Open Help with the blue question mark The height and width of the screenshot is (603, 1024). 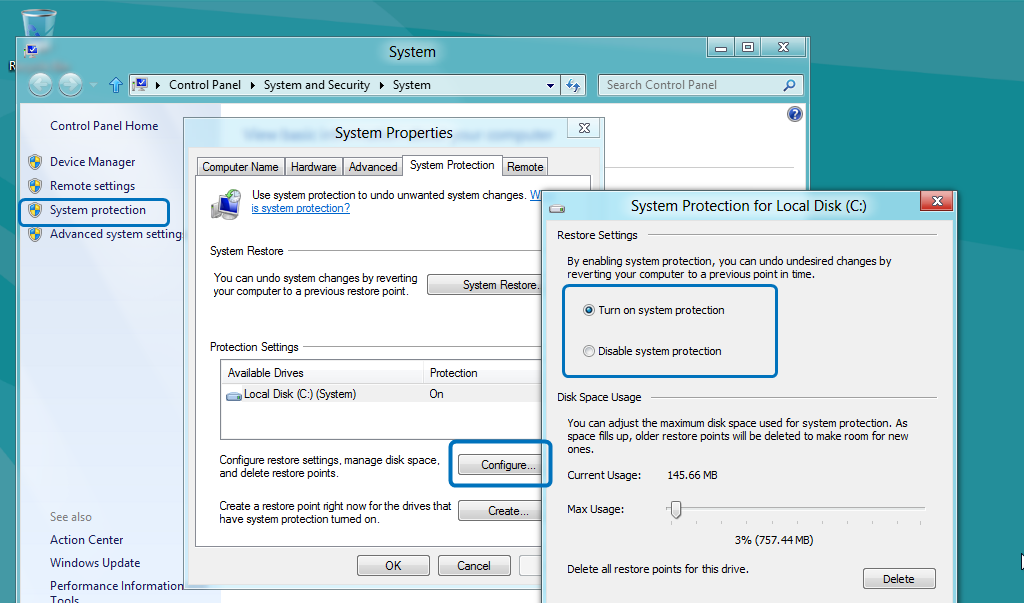(x=795, y=114)
